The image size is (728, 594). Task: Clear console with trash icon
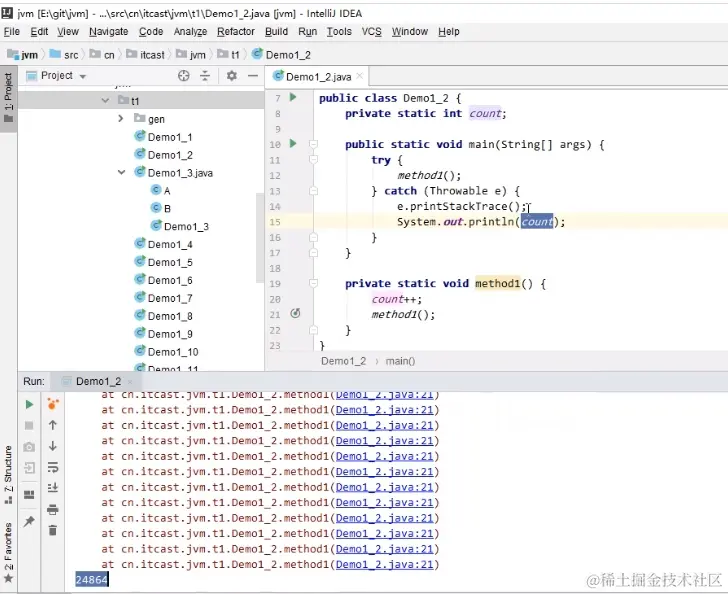pyautogui.click(x=52, y=530)
